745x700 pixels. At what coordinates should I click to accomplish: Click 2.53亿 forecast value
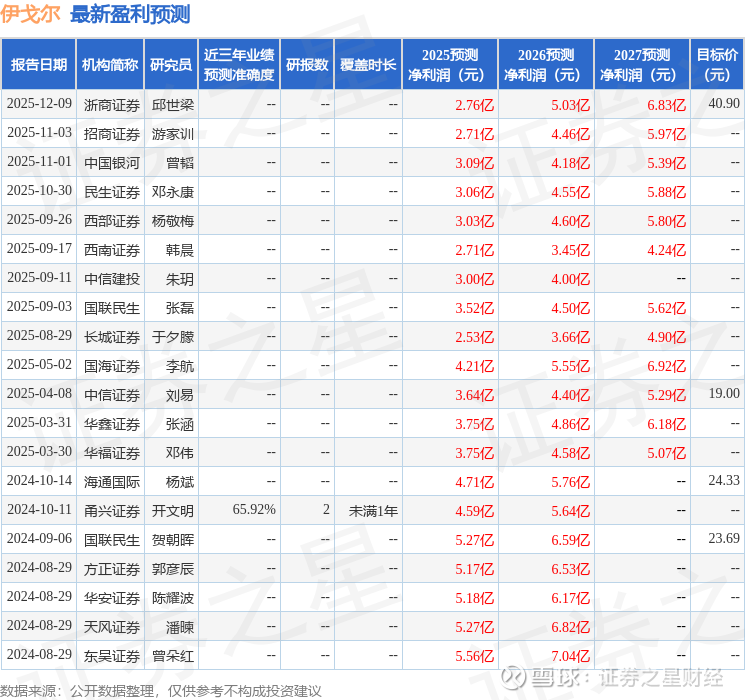tap(474, 336)
